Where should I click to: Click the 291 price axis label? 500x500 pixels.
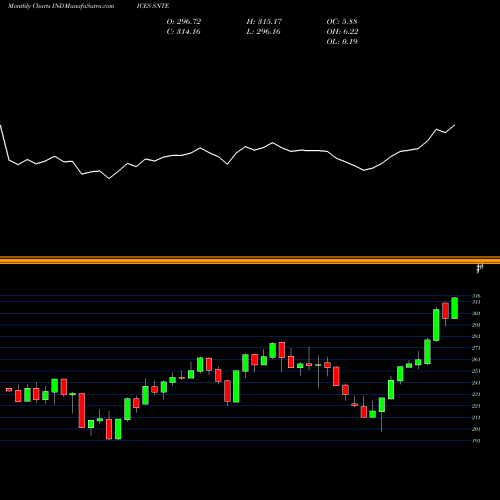coord(476,325)
